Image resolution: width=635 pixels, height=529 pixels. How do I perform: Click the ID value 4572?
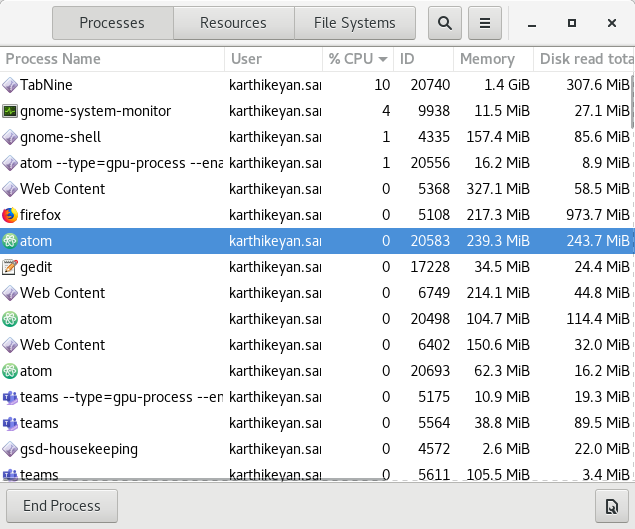pyautogui.click(x=434, y=449)
